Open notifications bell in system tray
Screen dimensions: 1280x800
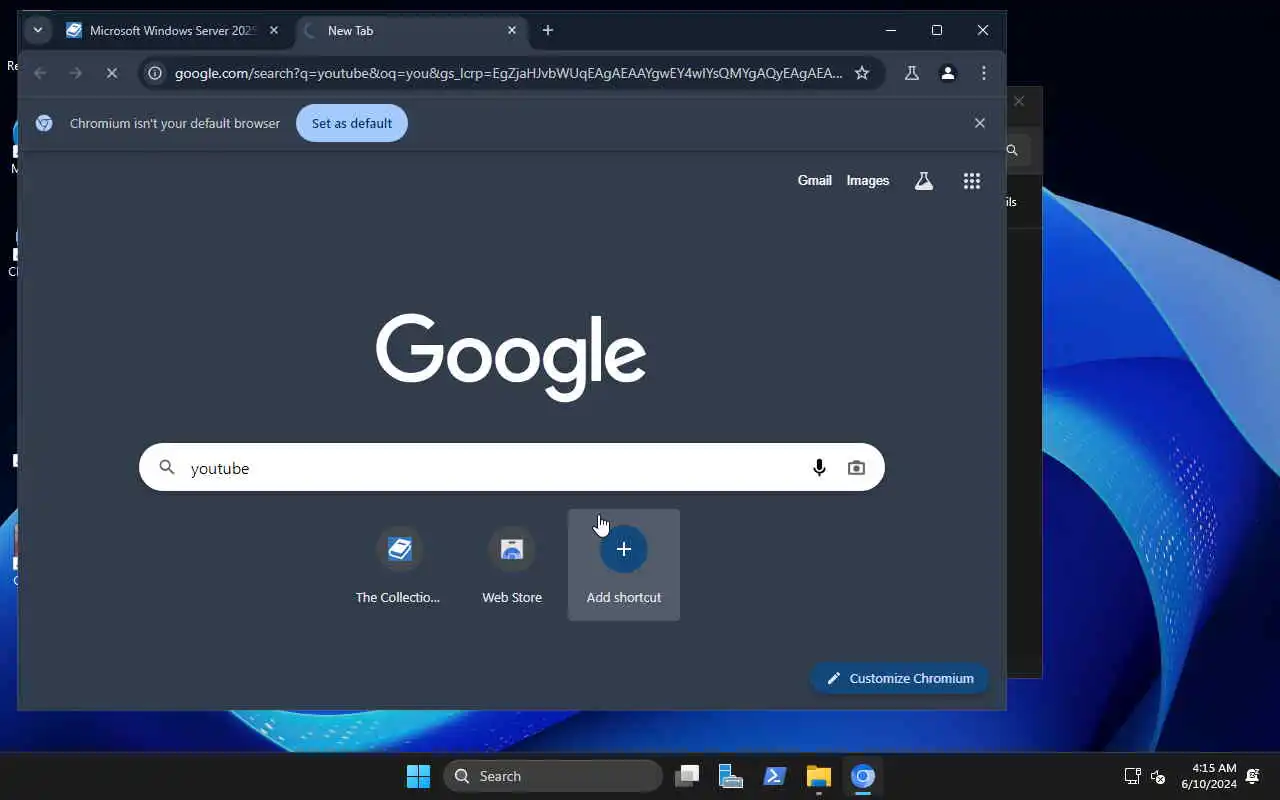click(1253, 776)
